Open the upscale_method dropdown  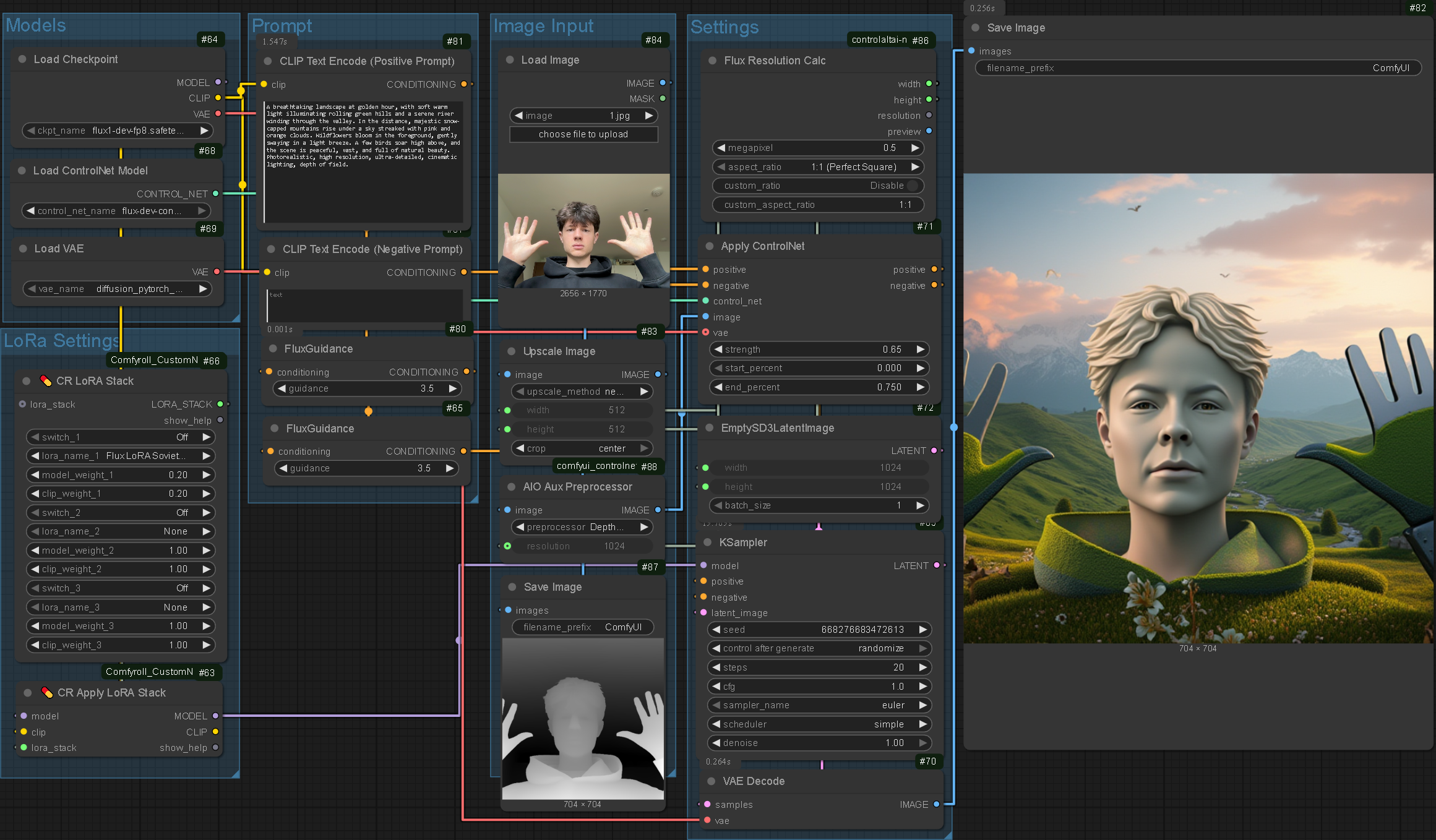(x=582, y=392)
